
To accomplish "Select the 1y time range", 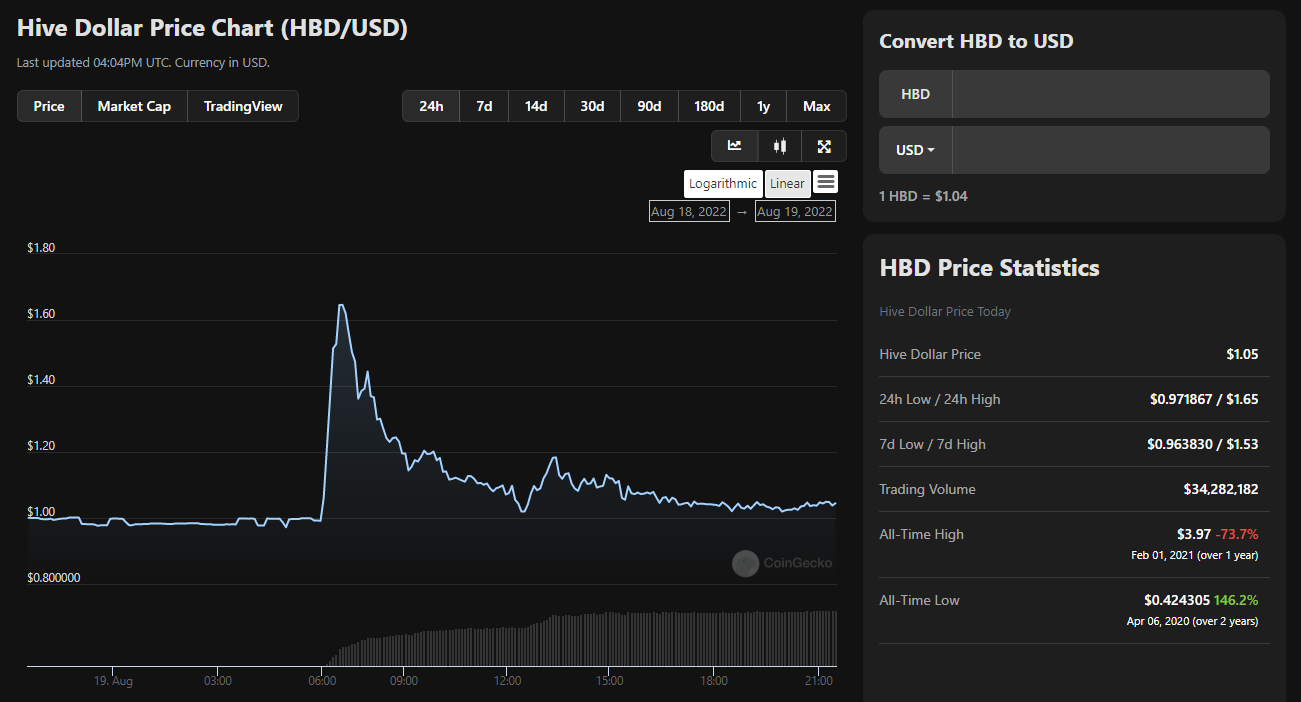I will point(764,106).
